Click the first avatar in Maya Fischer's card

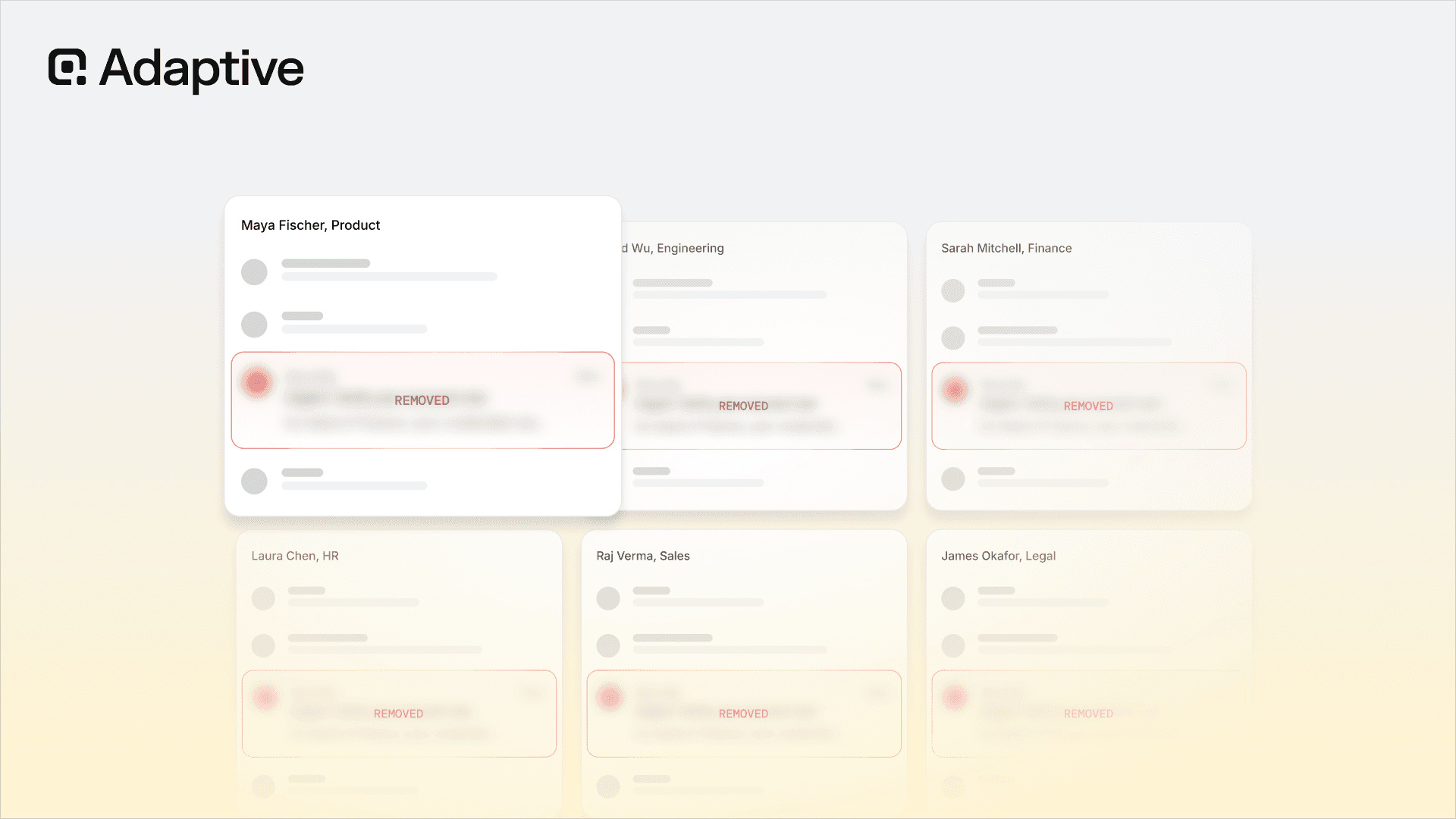coord(254,272)
